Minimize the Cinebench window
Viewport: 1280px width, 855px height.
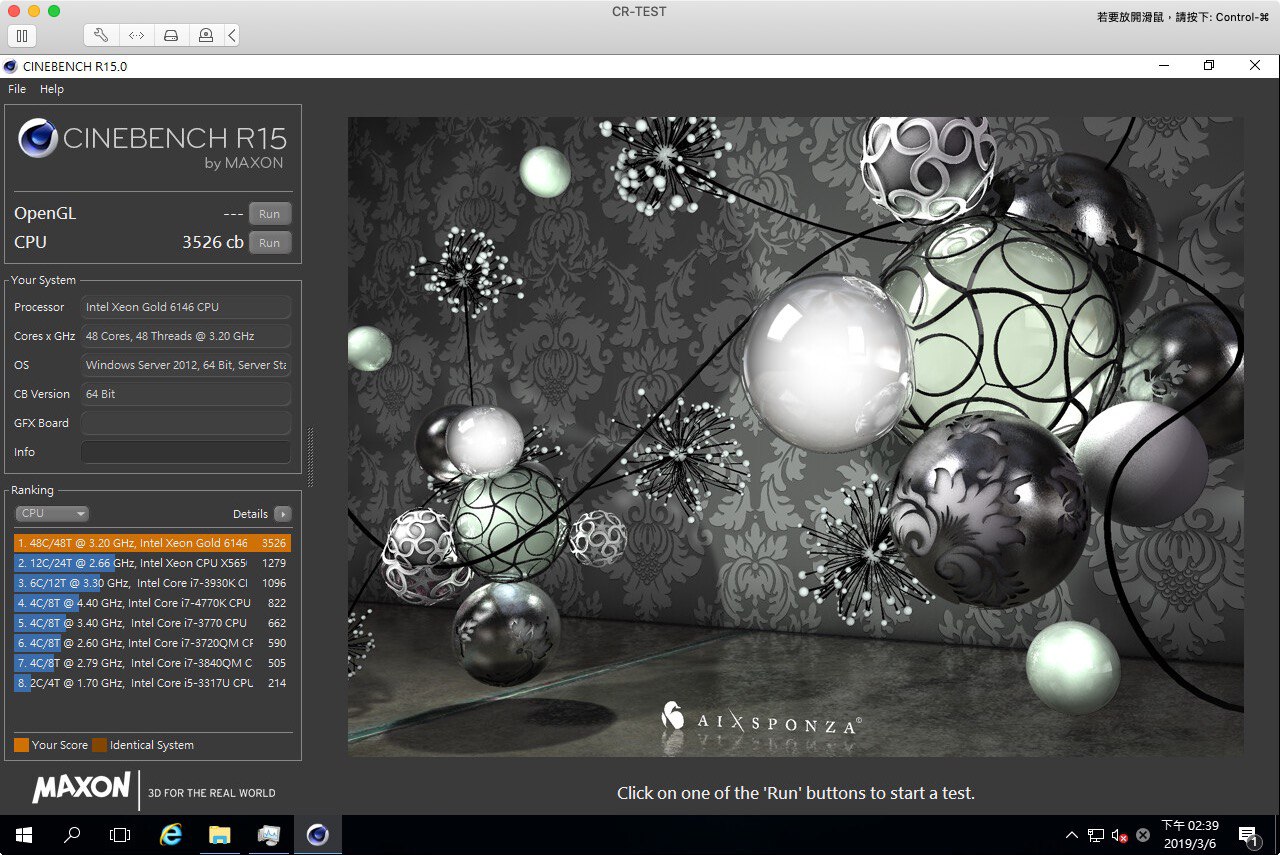[1164, 66]
